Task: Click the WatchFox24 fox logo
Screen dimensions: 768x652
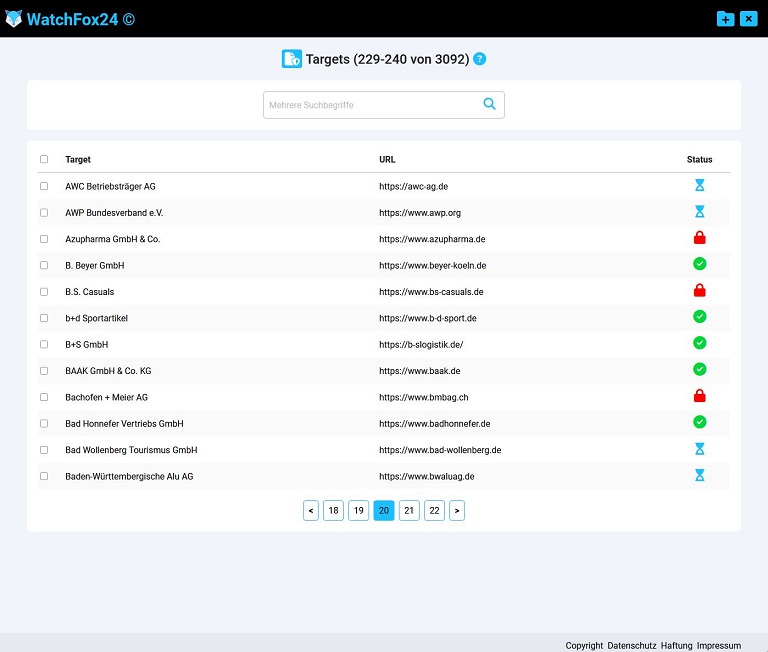Action: (x=13, y=19)
